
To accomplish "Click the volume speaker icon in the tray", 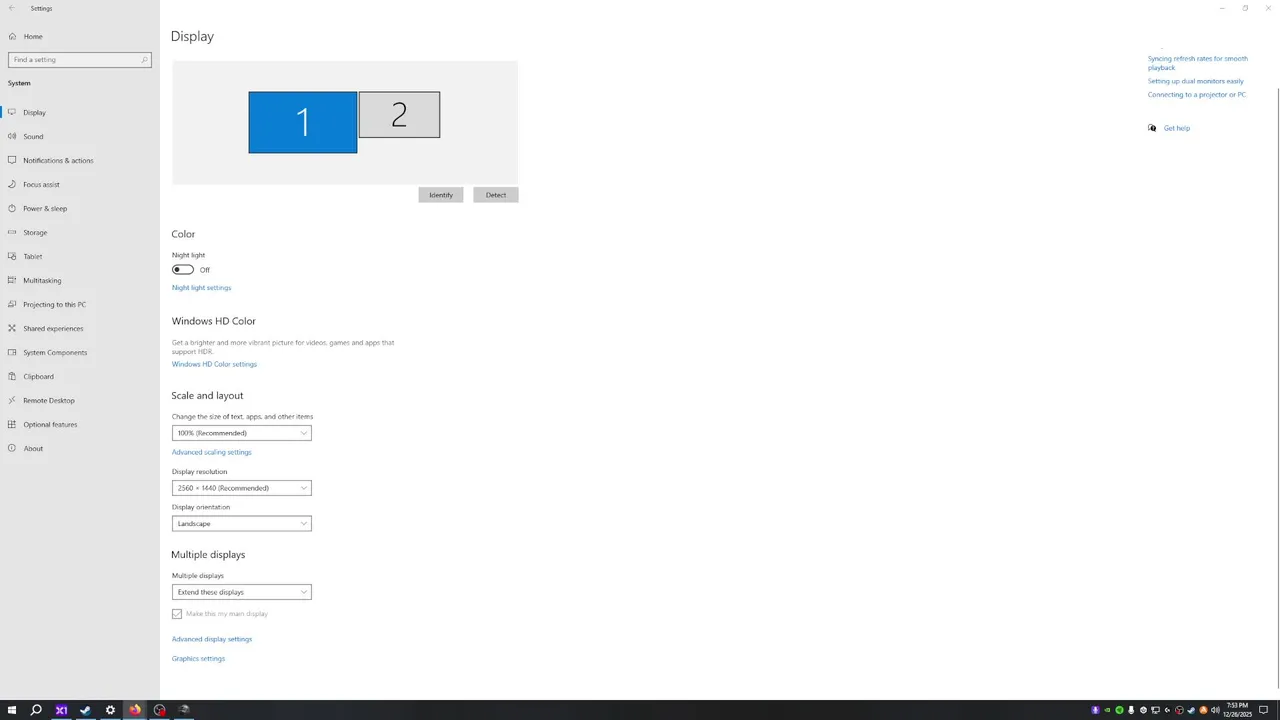I will [x=1215, y=710].
